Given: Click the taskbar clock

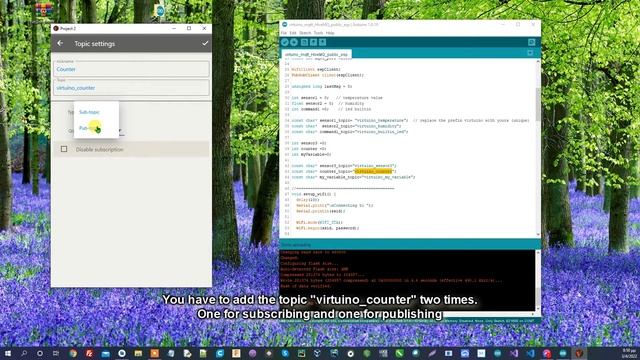Looking at the screenshot, I should pyautogui.click(x=629, y=353).
